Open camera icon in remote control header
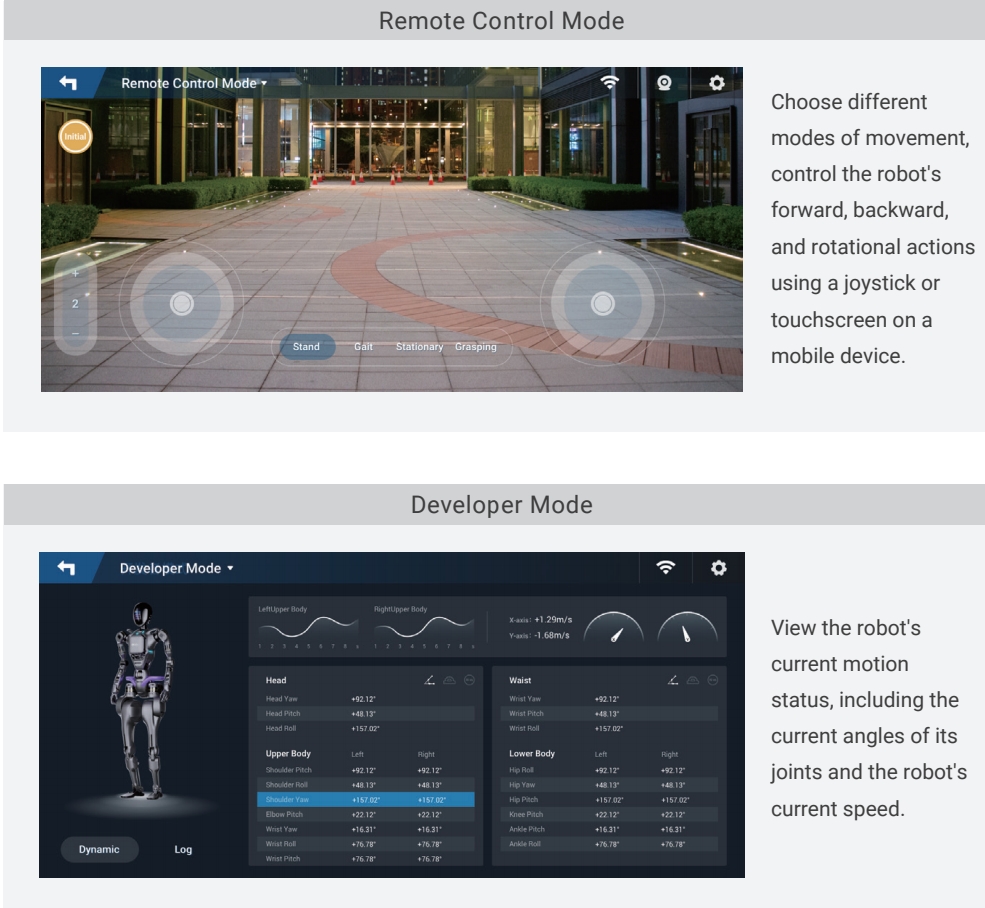Image resolution: width=985 pixels, height=908 pixels. (x=664, y=84)
